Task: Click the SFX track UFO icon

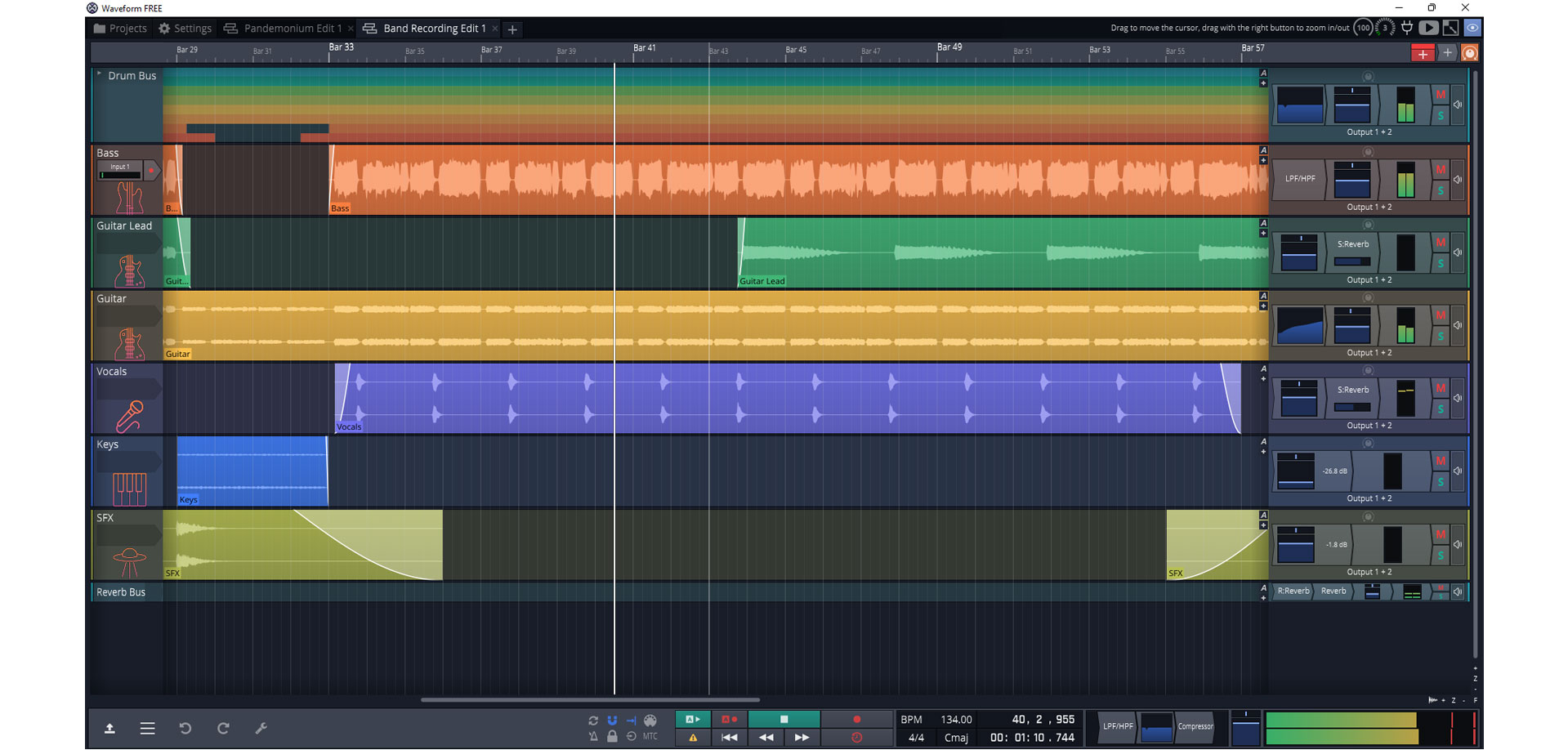Action: [129, 563]
